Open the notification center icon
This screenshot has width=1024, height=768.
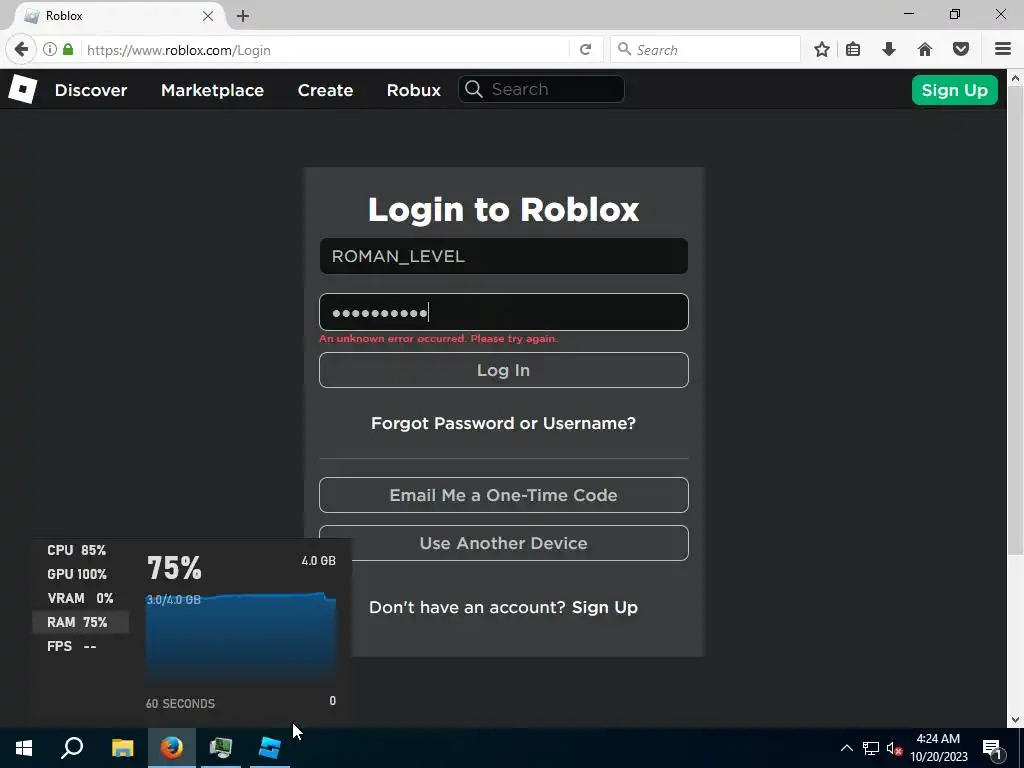(992, 748)
